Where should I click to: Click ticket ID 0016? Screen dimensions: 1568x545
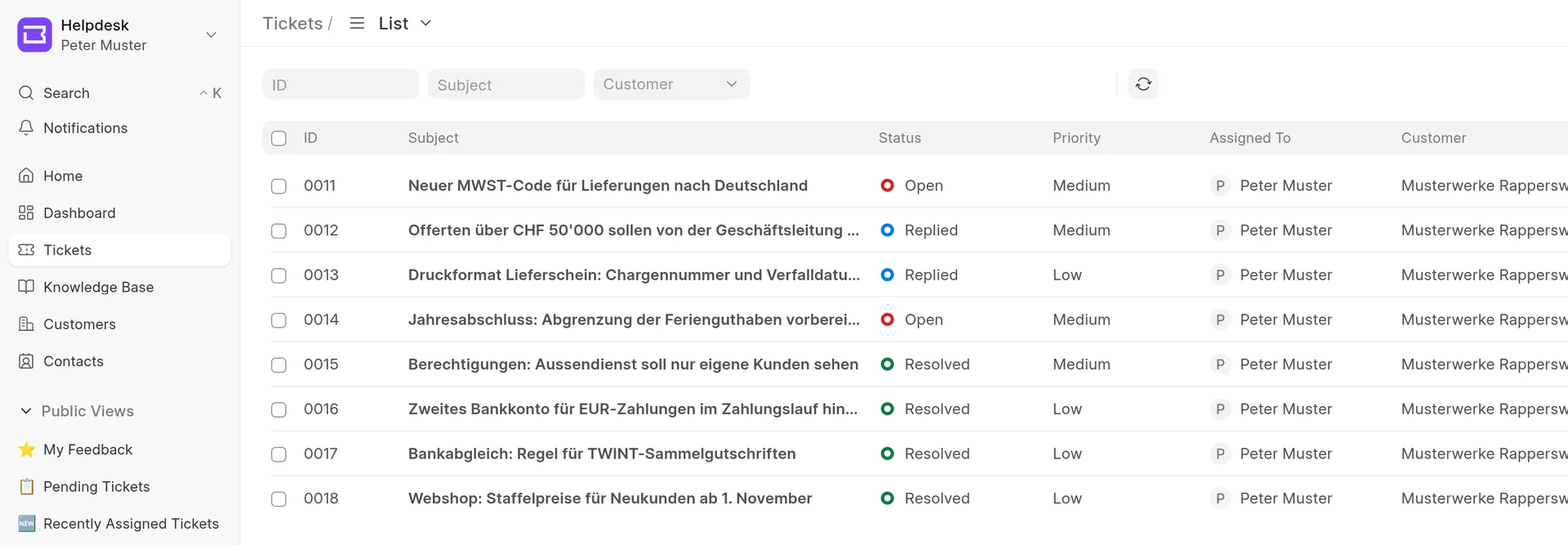[321, 409]
